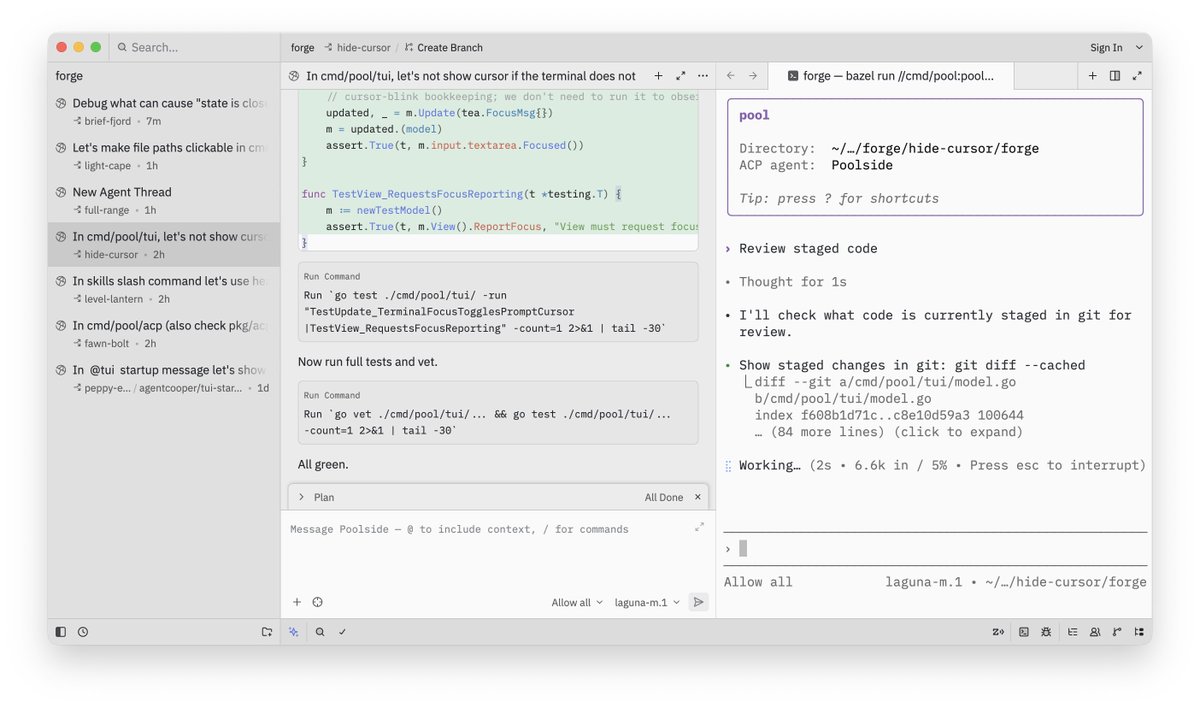
Task: Open the In skills slash command thread
Action: (164, 289)
